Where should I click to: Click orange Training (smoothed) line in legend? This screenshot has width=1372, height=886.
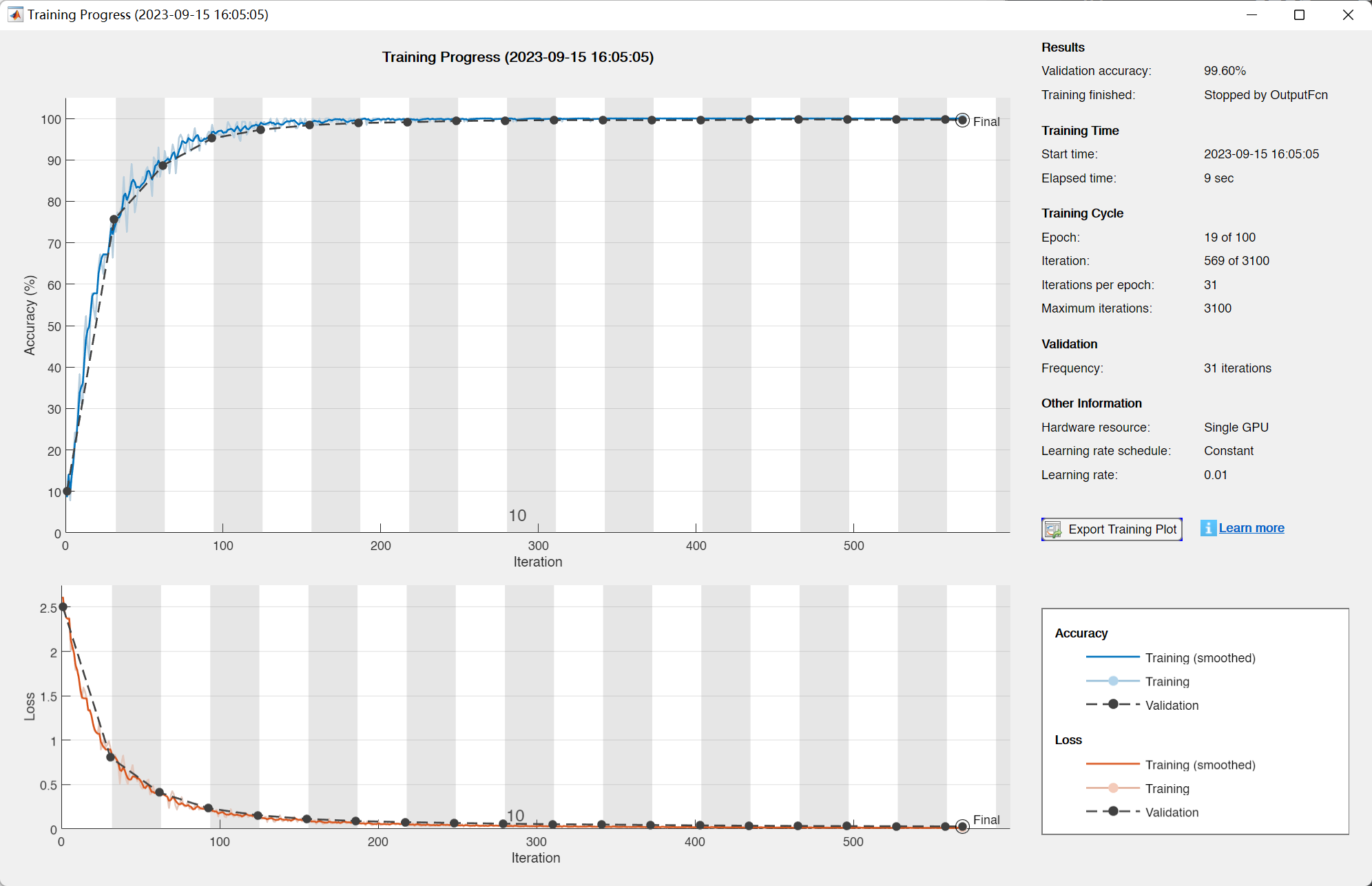[x=1113, y=764]
